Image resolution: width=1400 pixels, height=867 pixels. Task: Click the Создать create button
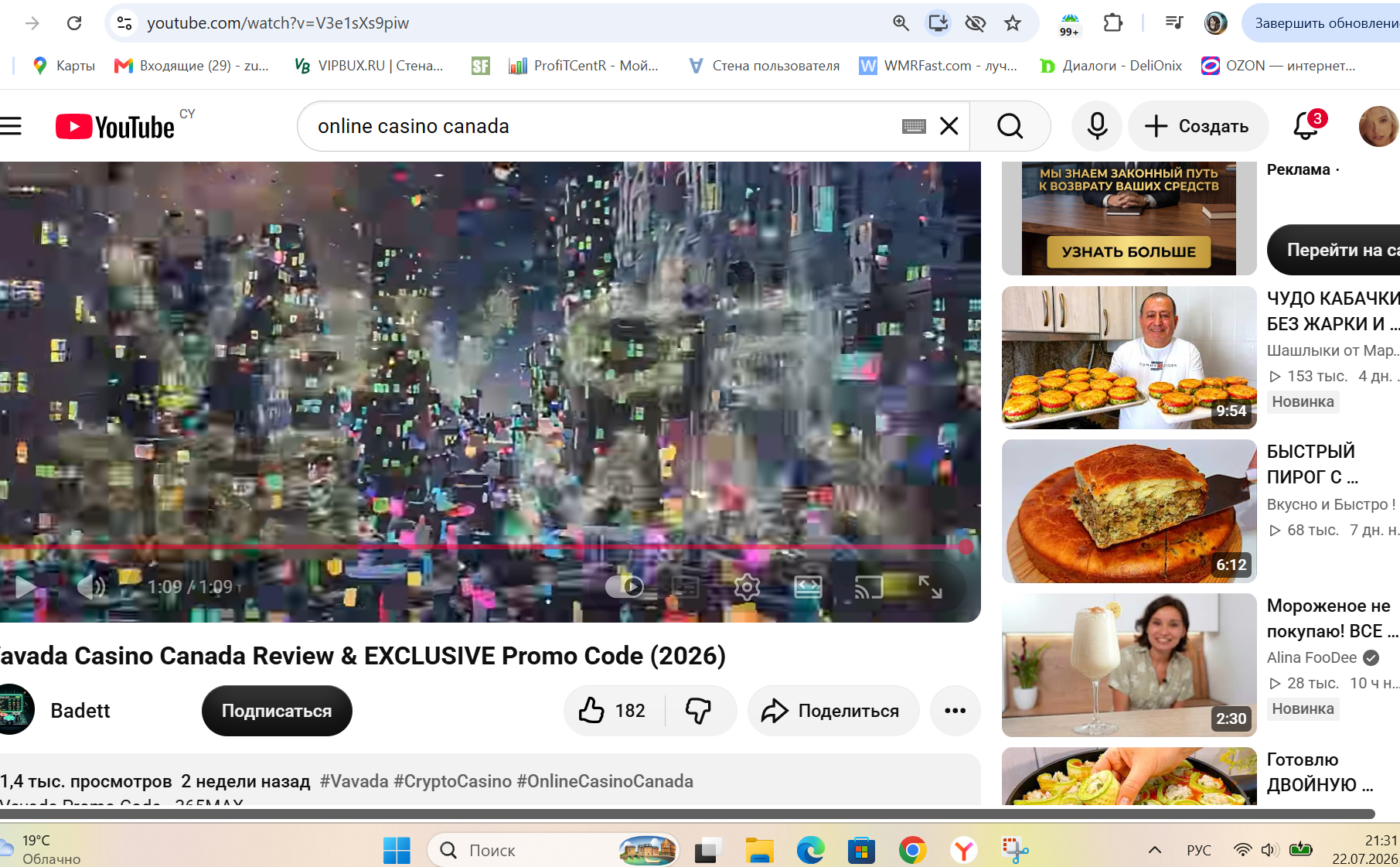coord(1198,126)
